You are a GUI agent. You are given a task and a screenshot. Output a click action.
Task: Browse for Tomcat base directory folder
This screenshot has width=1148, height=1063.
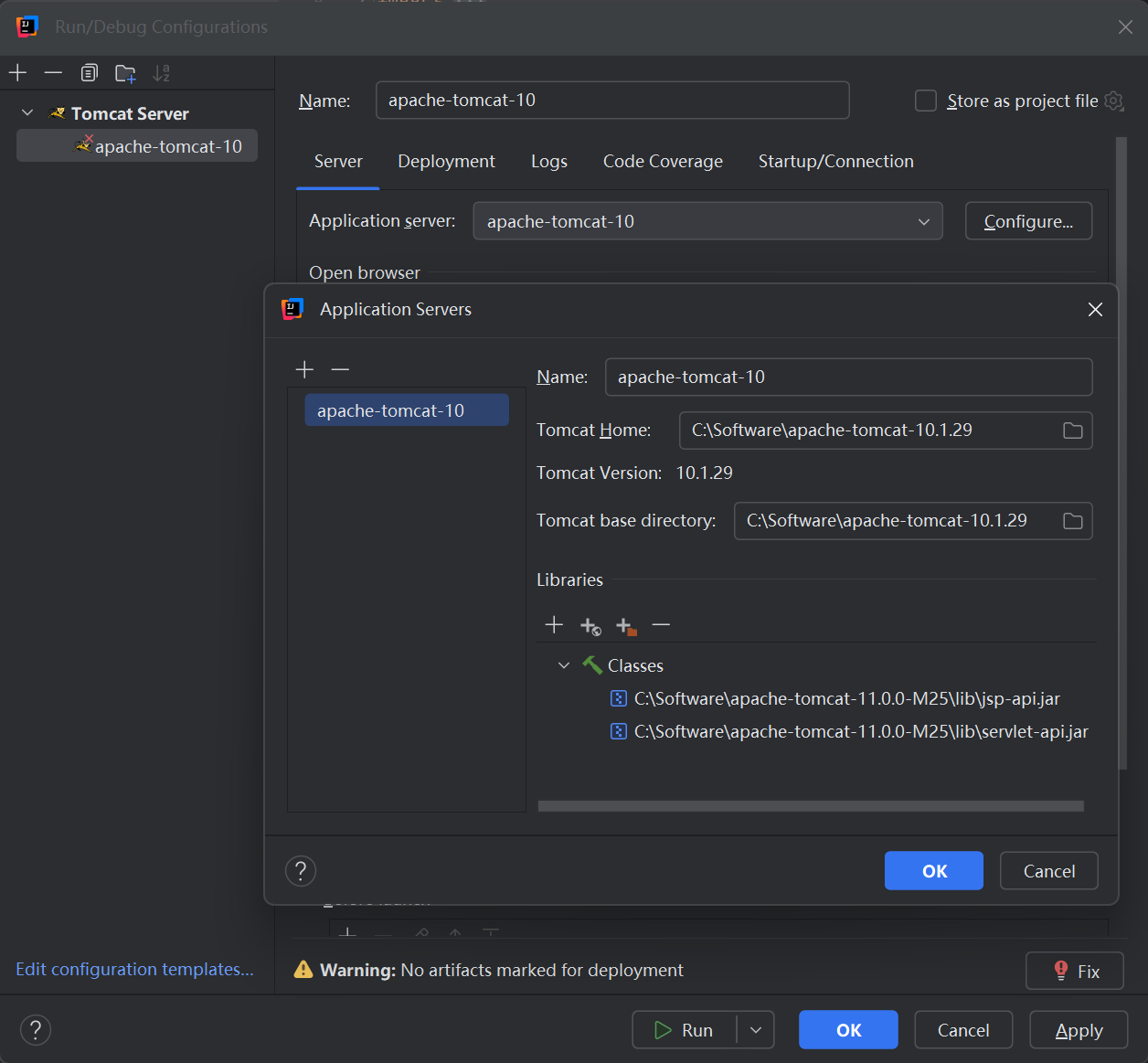pos(1073,521)
